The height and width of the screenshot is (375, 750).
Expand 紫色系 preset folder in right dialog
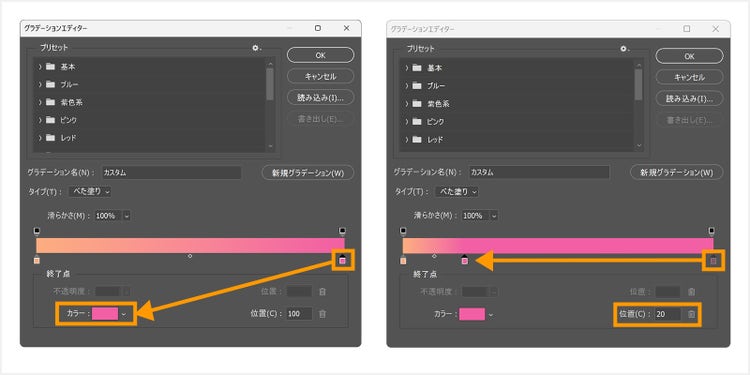(407, 104)
